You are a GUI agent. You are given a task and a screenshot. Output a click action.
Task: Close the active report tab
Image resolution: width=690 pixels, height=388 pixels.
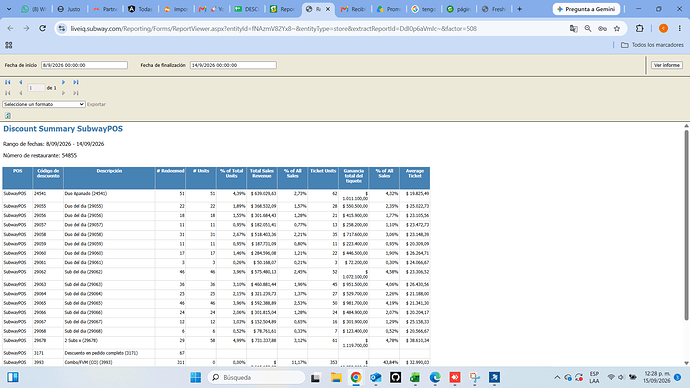[327, 9]
